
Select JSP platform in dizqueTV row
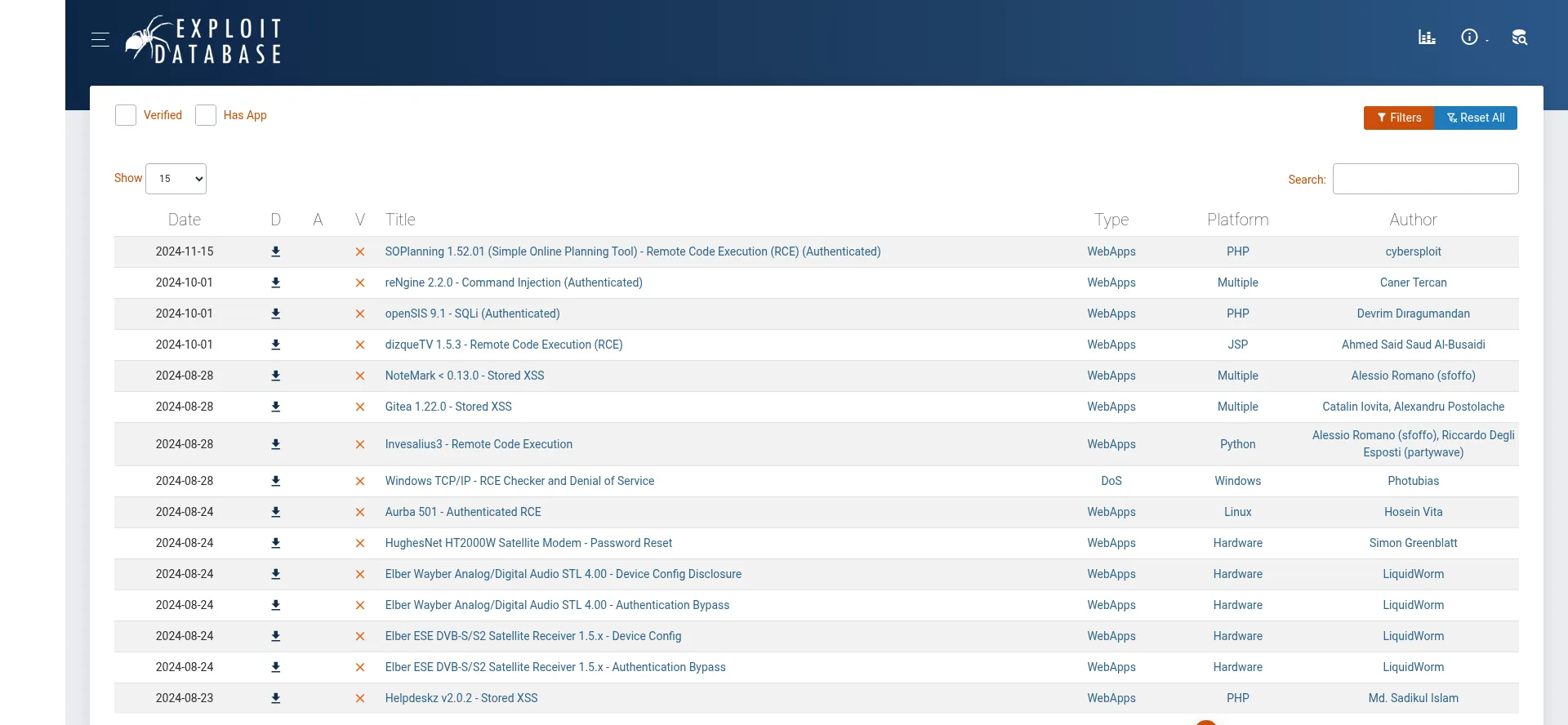point(1238,345)
